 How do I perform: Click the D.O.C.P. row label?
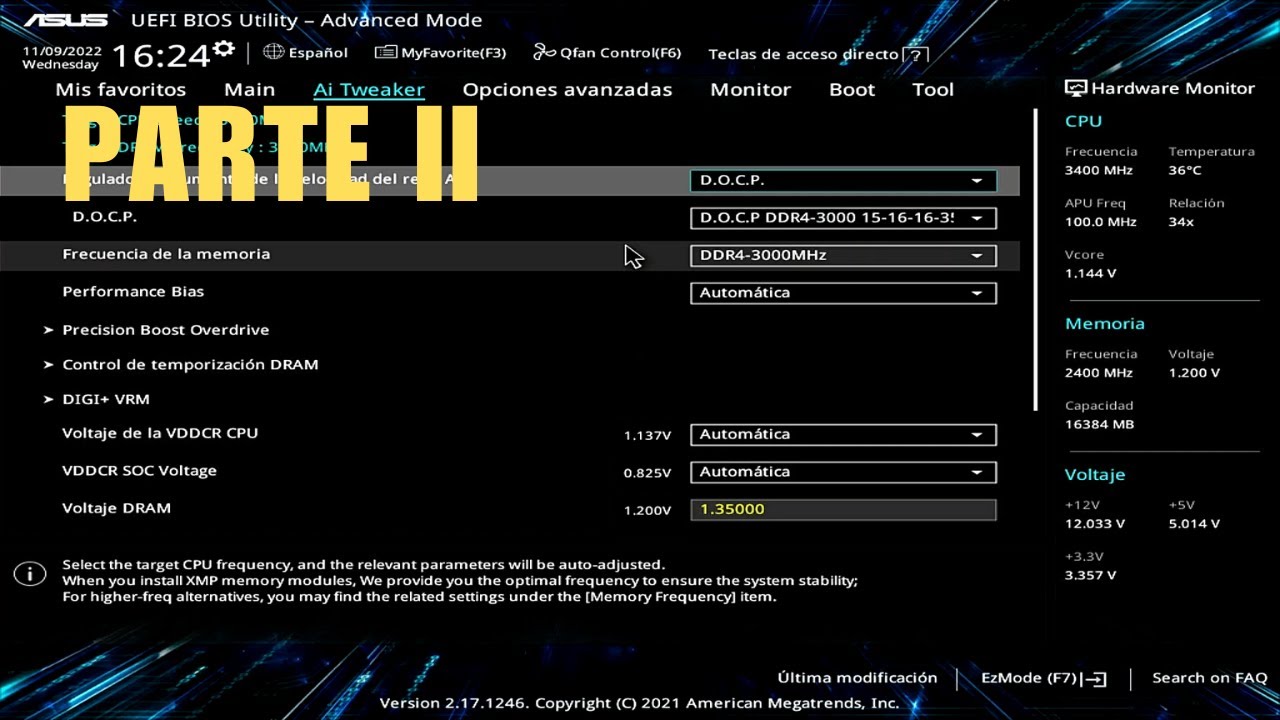(104, 216)
